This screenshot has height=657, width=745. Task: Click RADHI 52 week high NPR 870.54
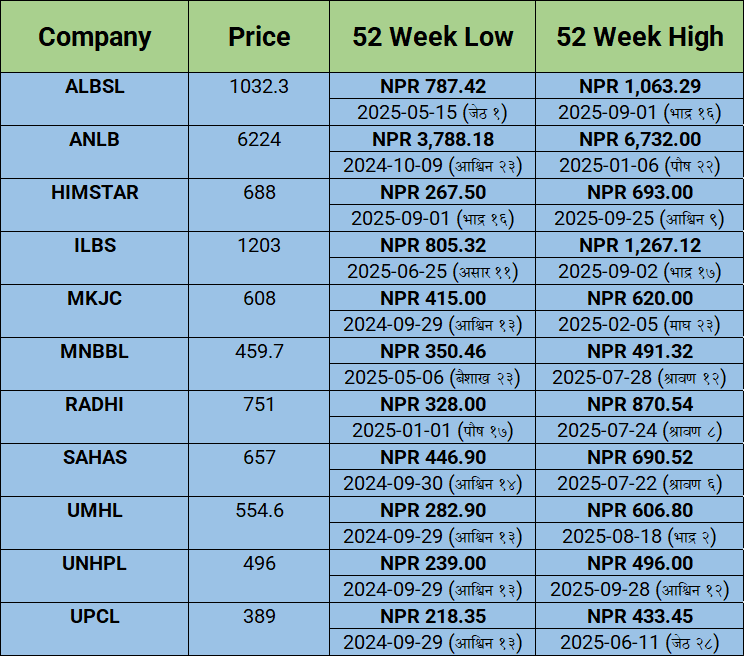pyautogui.click(x=640, y=404)
